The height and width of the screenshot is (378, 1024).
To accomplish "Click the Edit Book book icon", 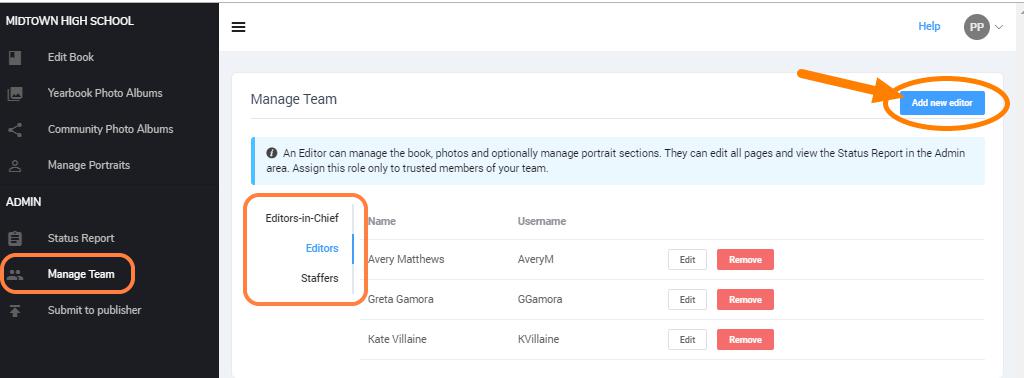I will [15, 57].
